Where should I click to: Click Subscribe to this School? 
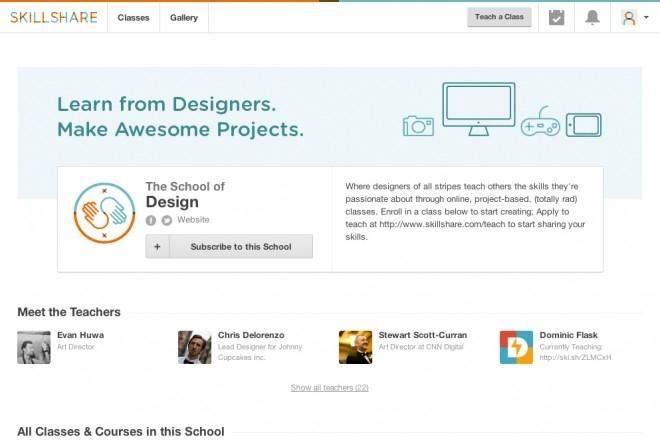tap(241, 247)
